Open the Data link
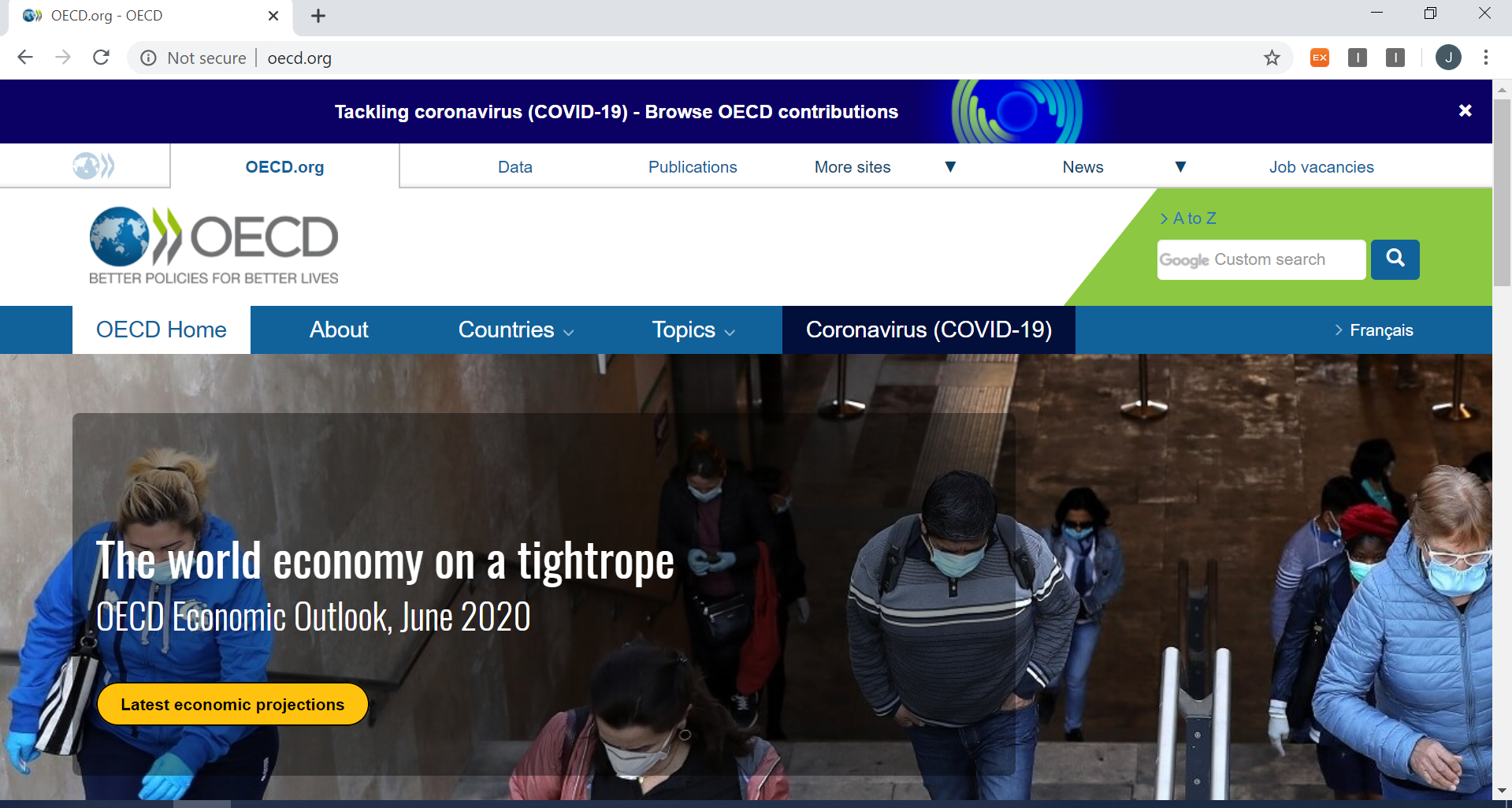Image resolution: width=1512 pixels, height=808 pixels. pos(515,167)
